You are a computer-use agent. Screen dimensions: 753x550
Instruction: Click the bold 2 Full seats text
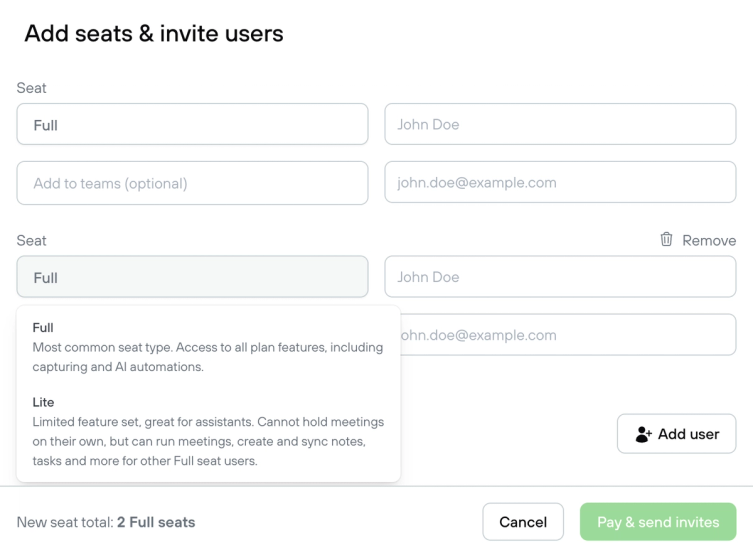(x=156, y=522)
